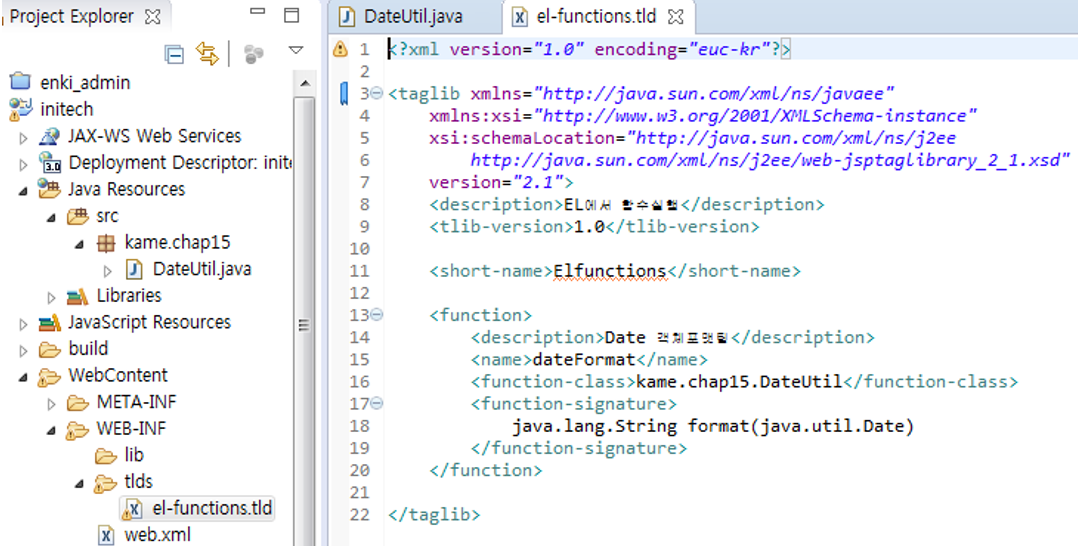Click the Deployment Descriptor icon

click(50, 163)
